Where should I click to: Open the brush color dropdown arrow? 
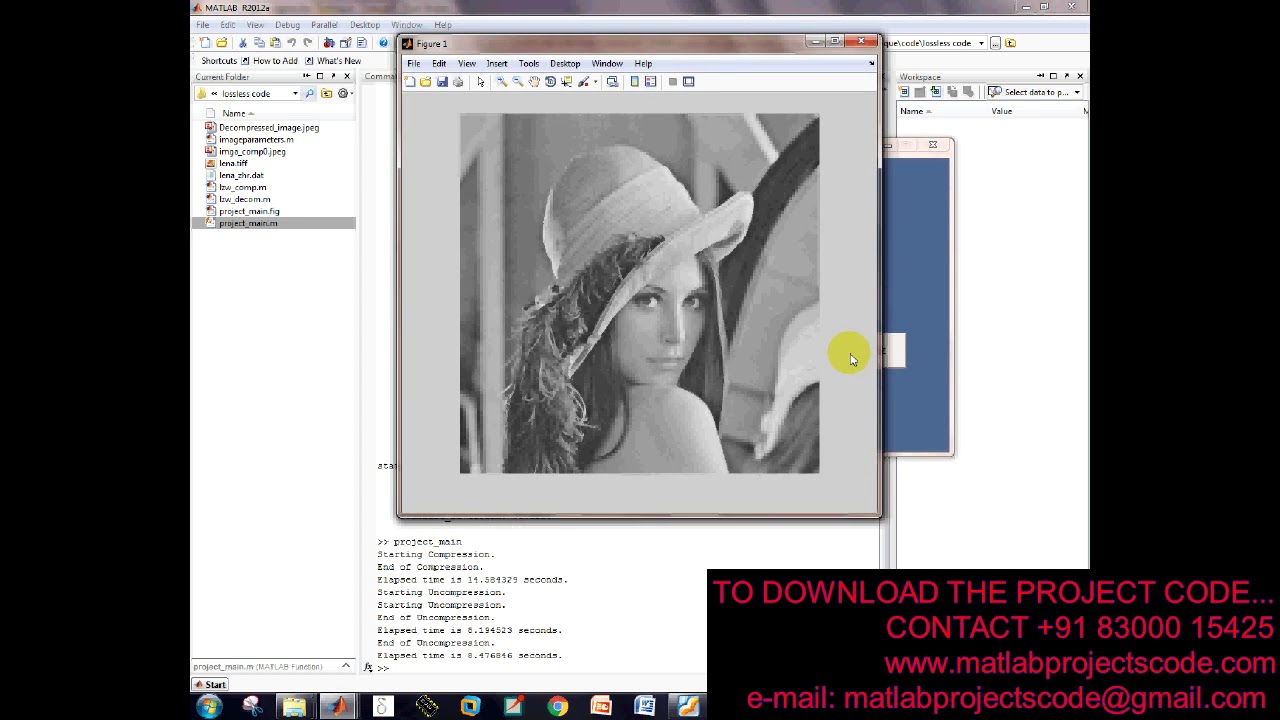pos(596,82)
